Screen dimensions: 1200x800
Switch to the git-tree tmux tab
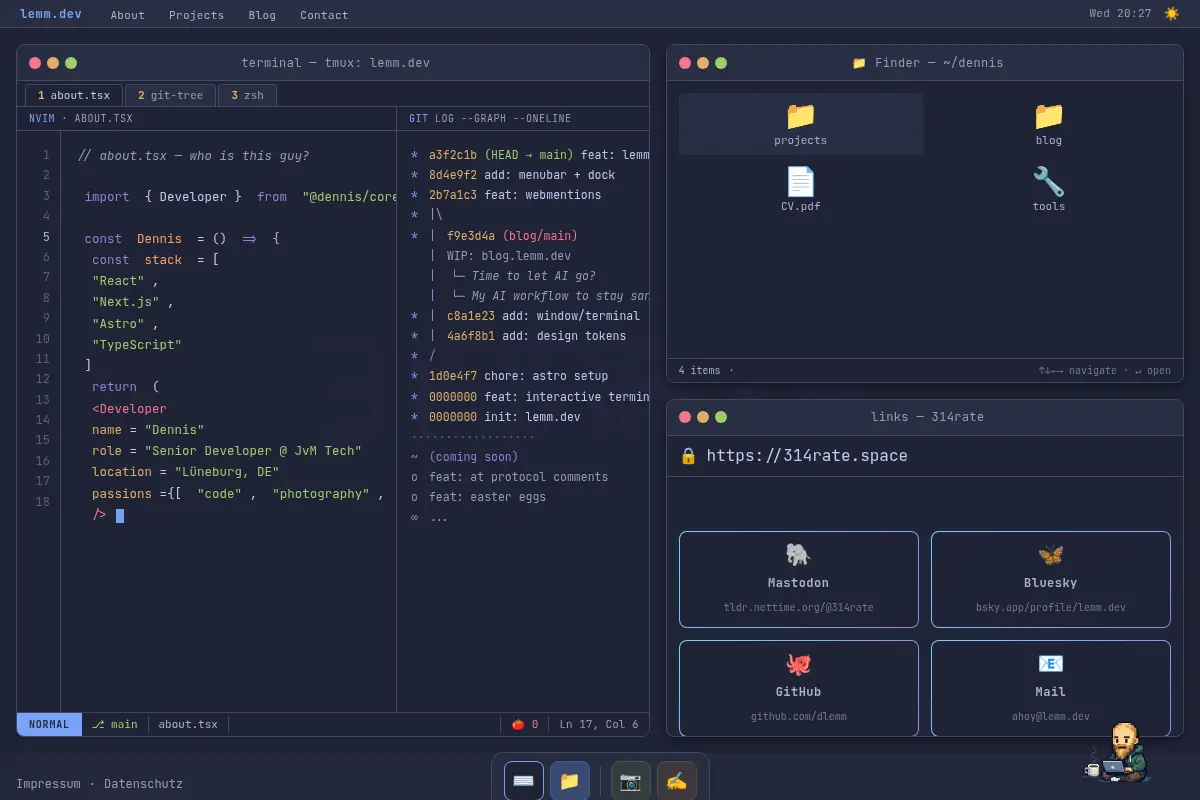coord(171,95)
